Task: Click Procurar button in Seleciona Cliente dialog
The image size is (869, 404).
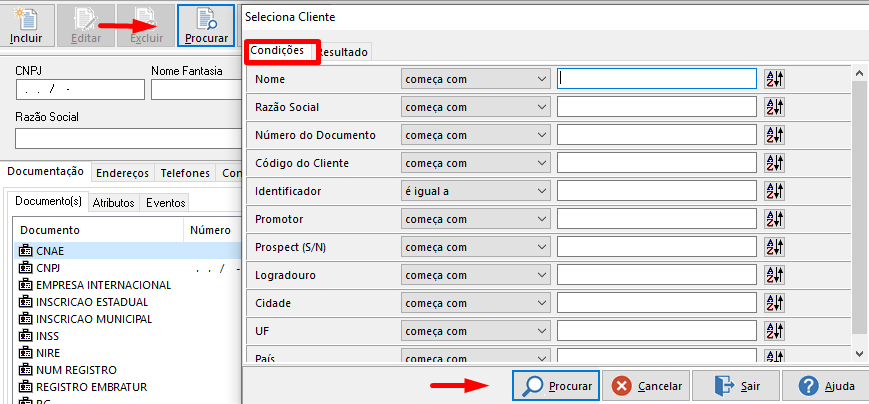Action: click(556, 386)
